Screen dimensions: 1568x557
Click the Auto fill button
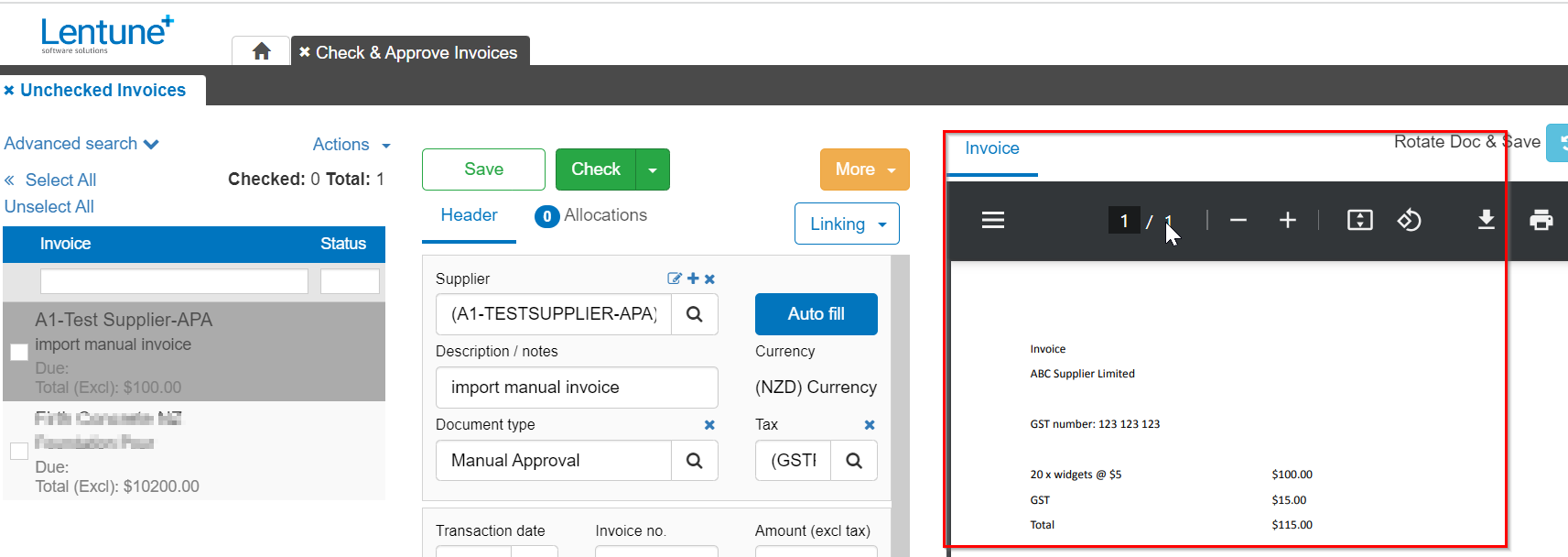click(x=816, y=314)
